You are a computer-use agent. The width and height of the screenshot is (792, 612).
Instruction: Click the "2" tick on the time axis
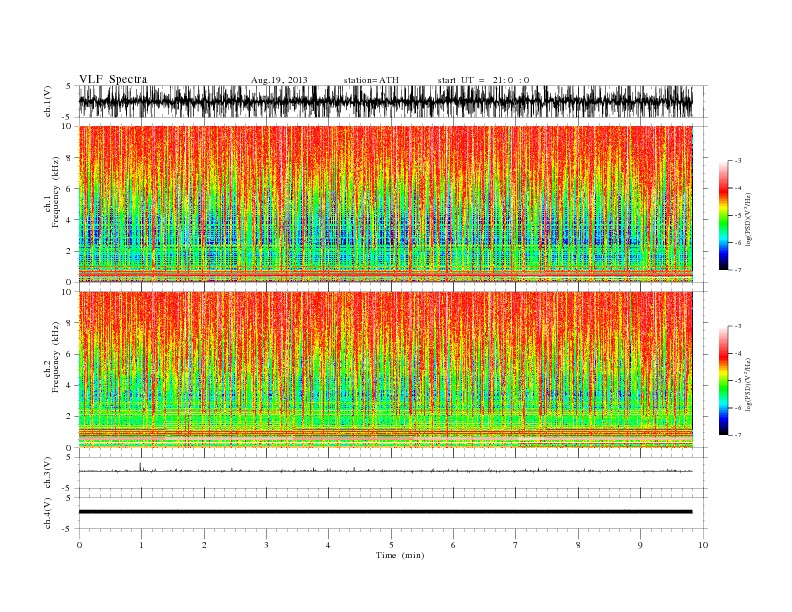click(x=204, y=545)
